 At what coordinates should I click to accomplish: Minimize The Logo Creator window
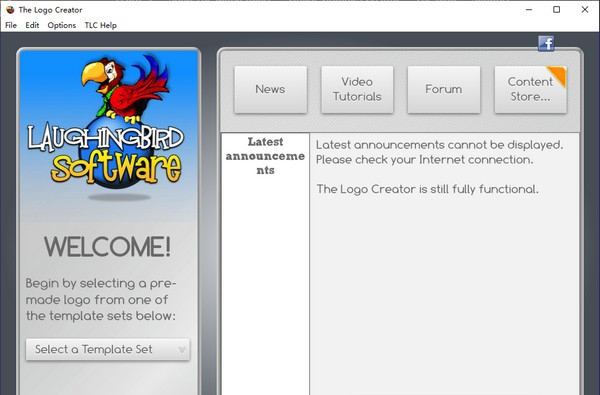point(529,10)
